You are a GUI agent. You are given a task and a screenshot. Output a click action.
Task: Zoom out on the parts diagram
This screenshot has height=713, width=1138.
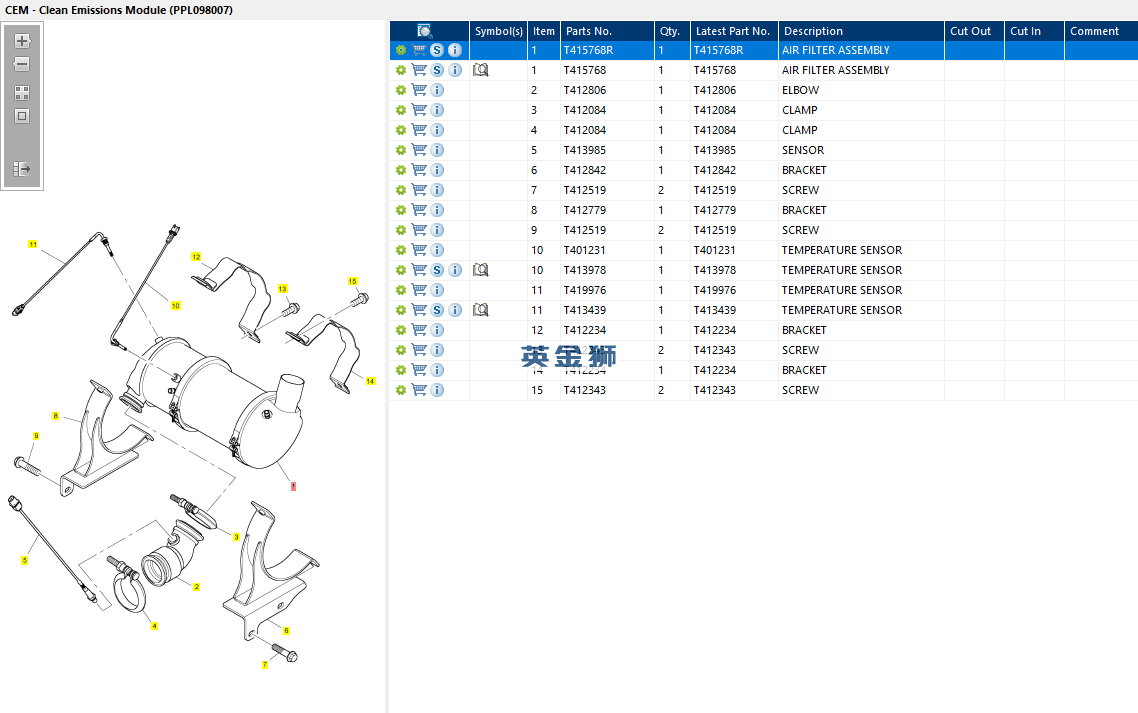pyautogui.click(x=22, y=64)
